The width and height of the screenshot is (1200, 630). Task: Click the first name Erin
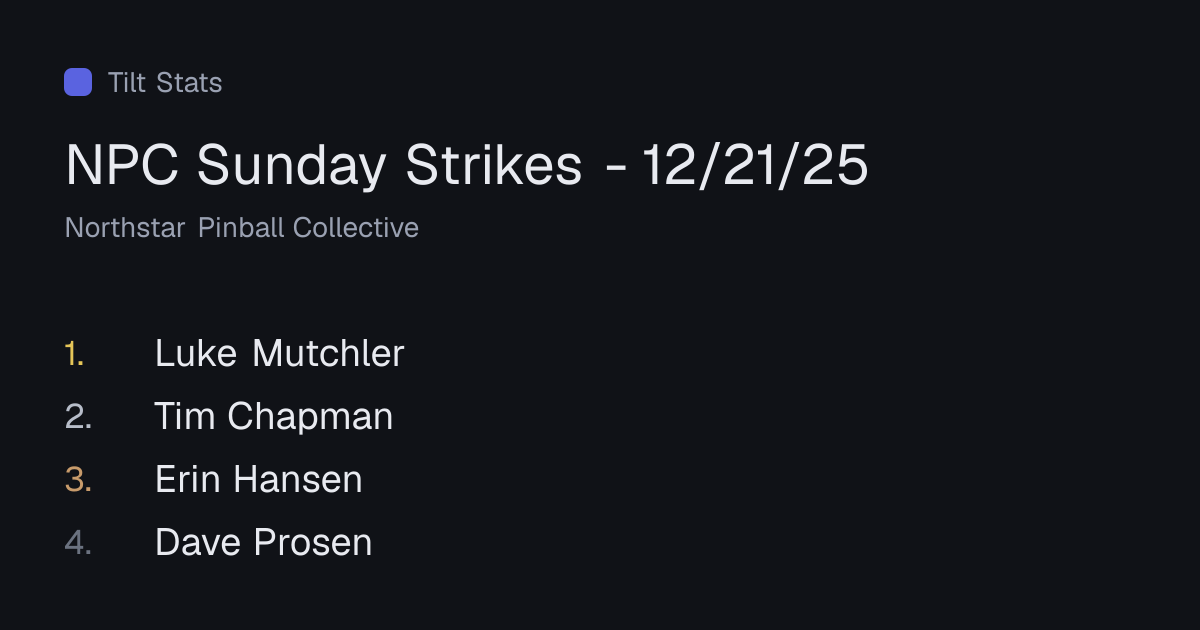[x=187, y=479]
